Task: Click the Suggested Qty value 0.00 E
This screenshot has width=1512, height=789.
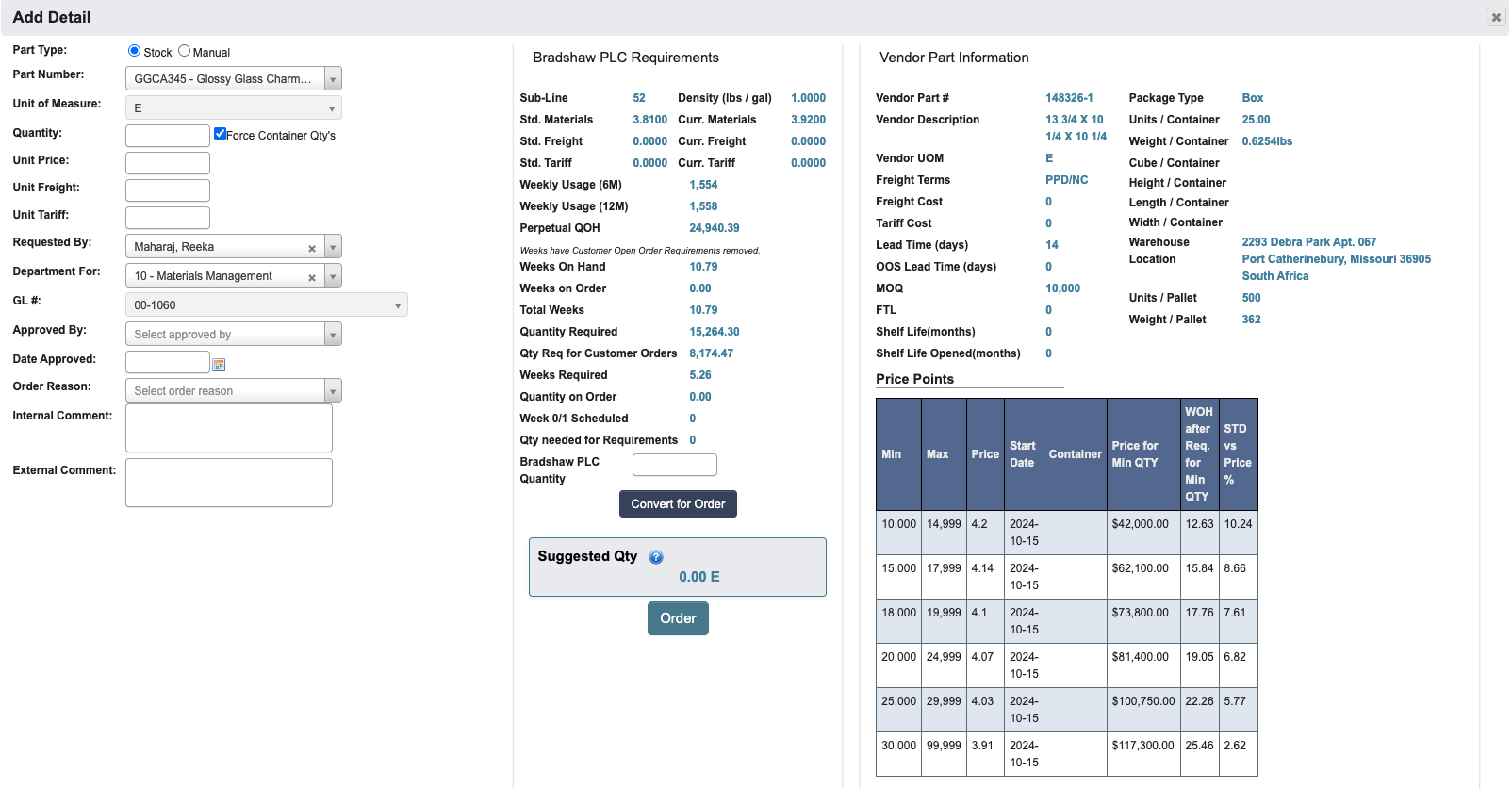Action: [x=699, y=577]
